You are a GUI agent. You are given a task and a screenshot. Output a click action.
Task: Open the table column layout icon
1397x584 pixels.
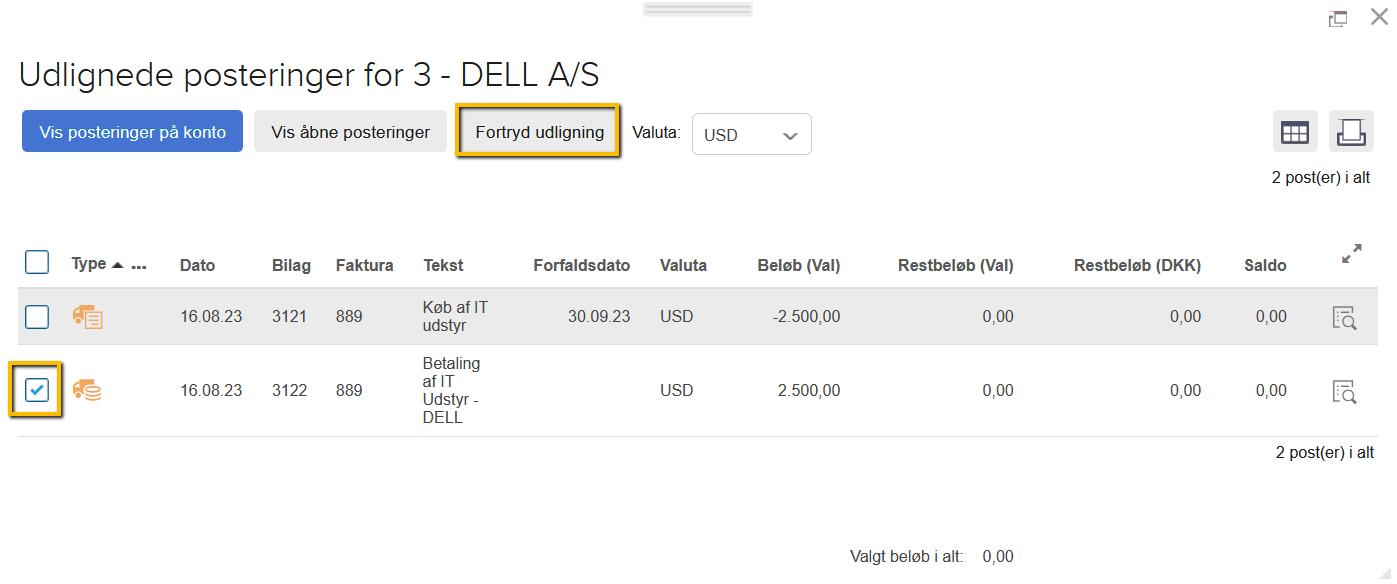tap(1295, 132)
